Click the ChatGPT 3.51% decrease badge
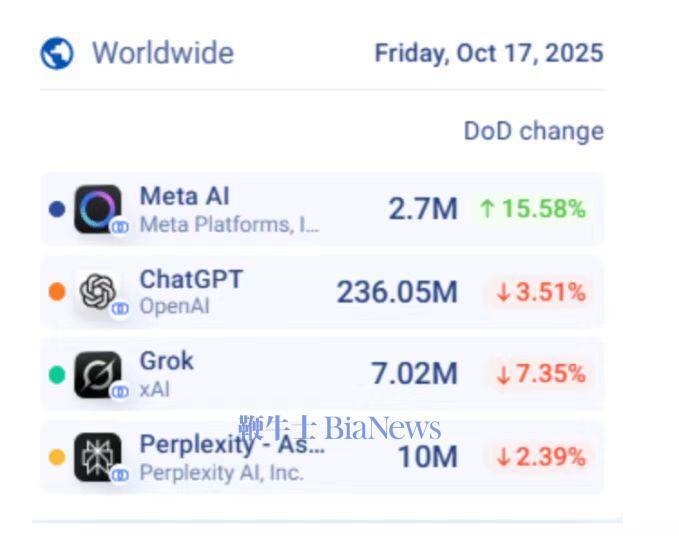The height and width of the screenshot is (536, 679). pos(540,292)
